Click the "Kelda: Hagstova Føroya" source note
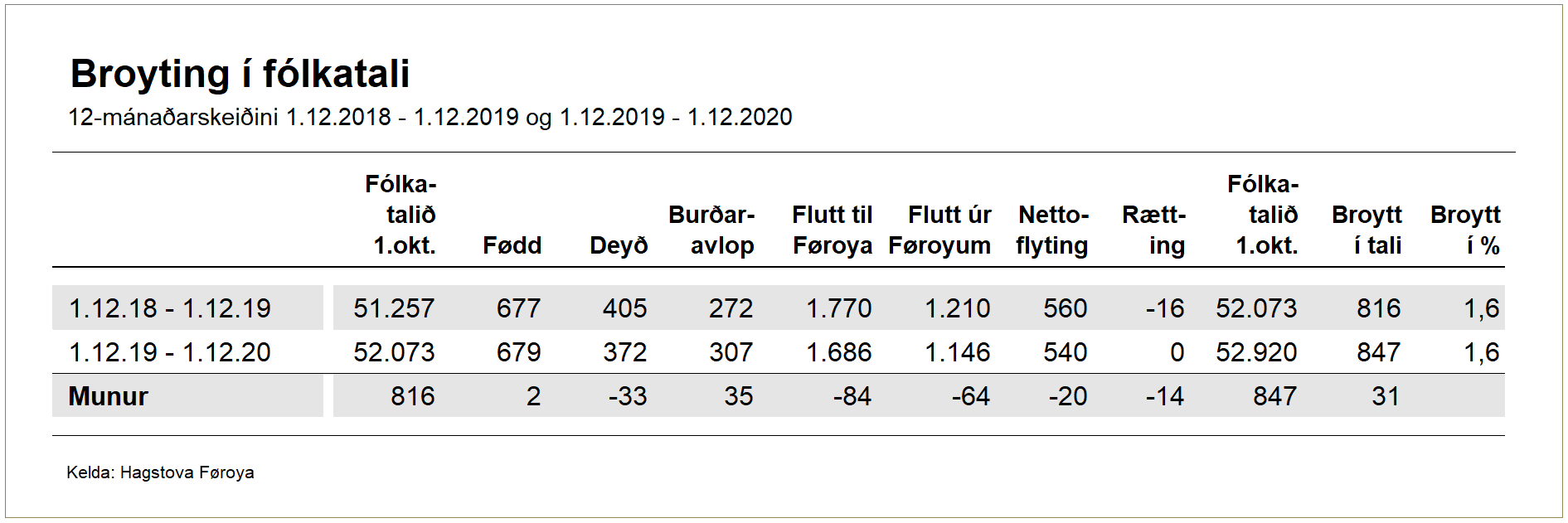This screenshot has width=1568, height=523. [160, 472]
